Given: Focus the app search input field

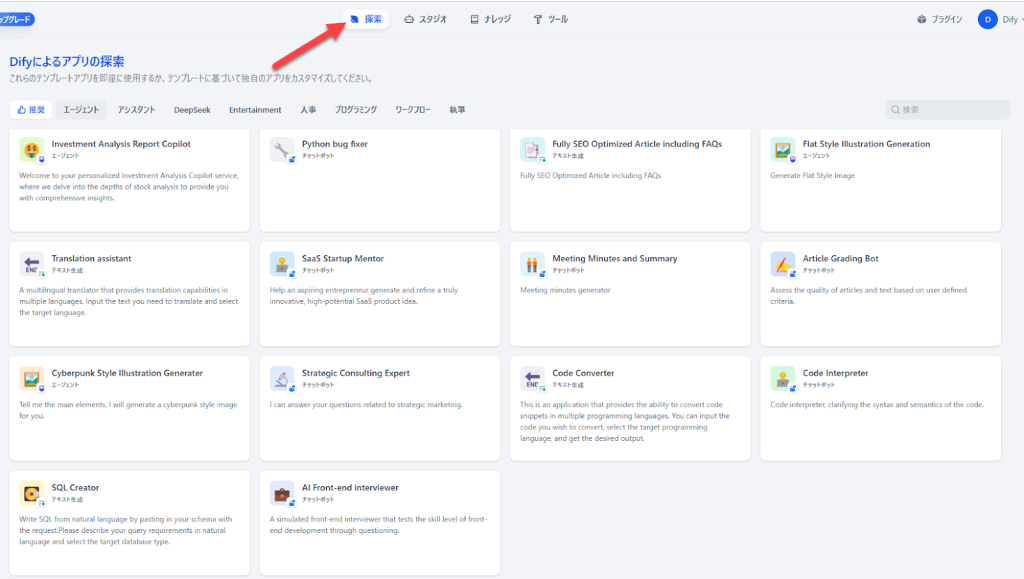Looking at the screenshot, I should pos(948,110).
